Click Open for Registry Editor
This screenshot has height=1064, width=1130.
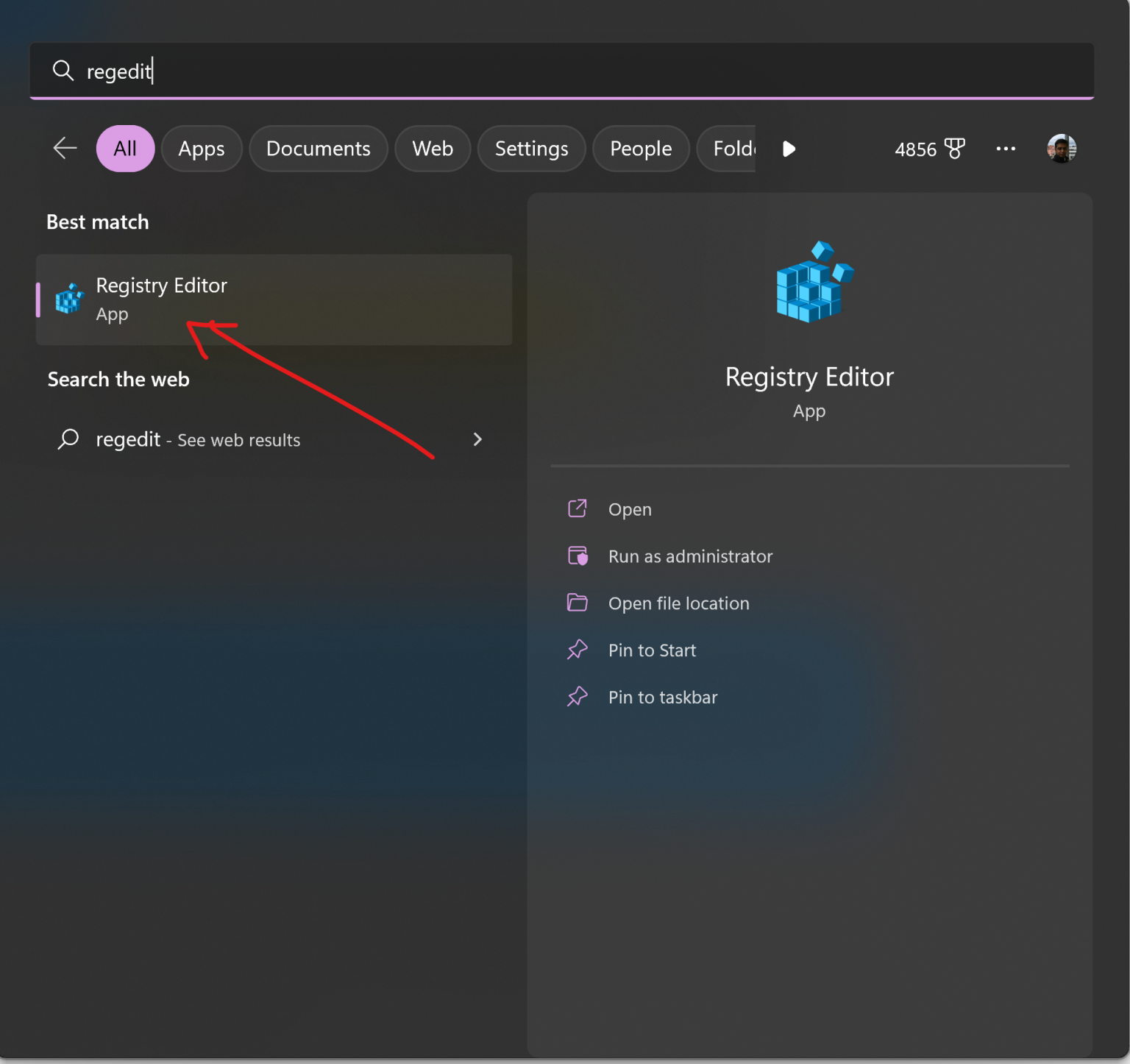(630, 509)
